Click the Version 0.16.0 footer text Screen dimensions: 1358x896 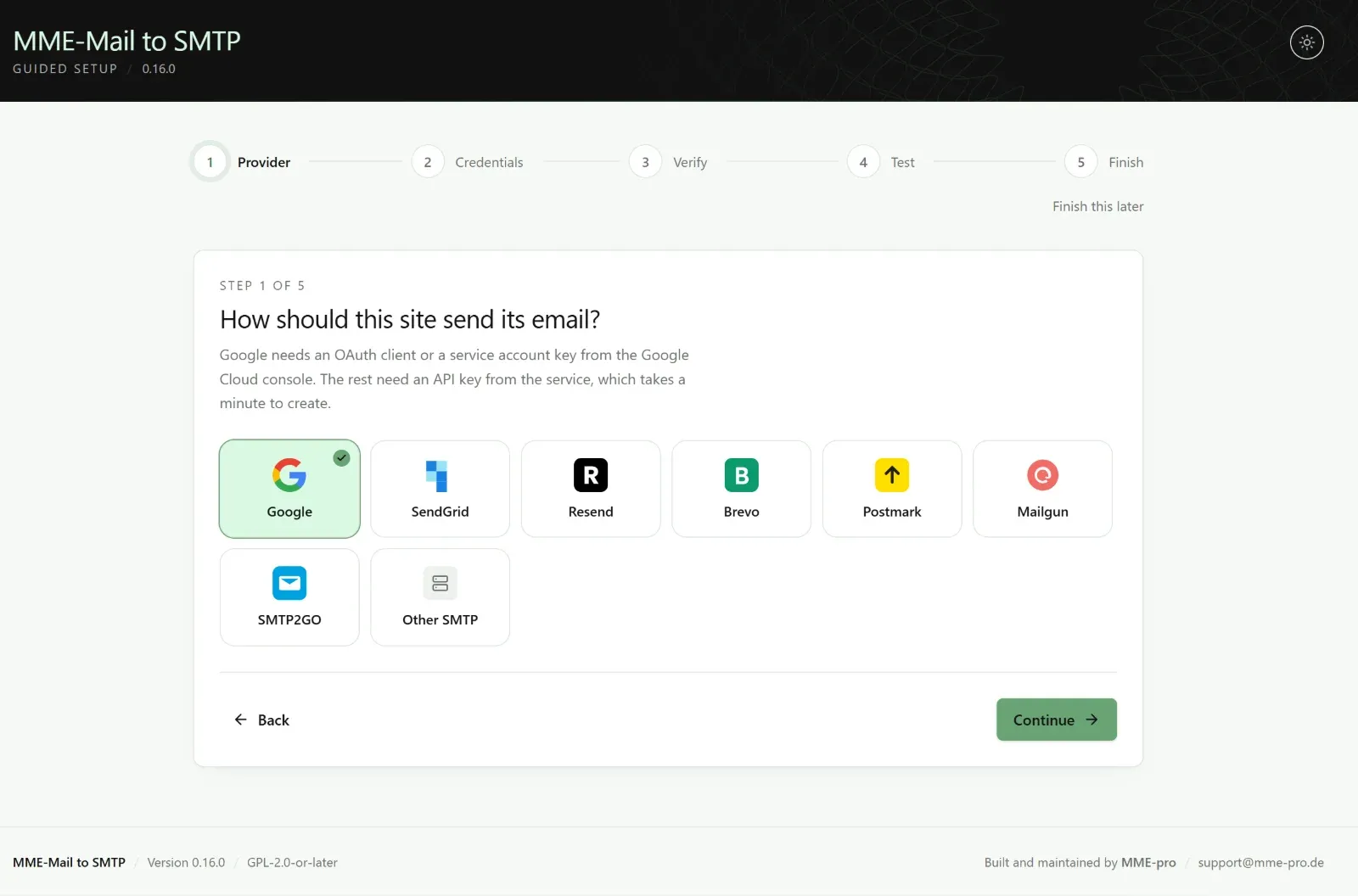pos(186,862)
